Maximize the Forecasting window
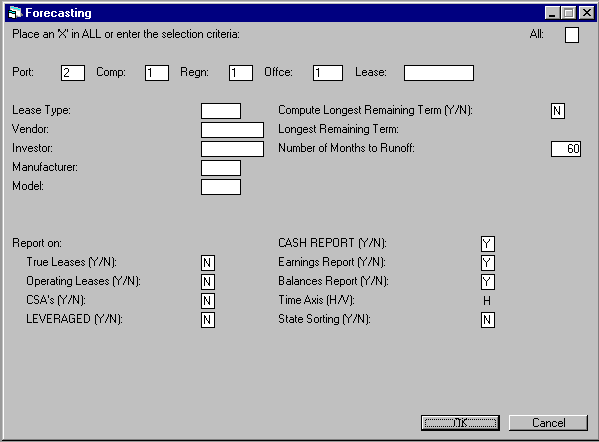The width and height of the screenshot is (599, 442). [569, 13]
